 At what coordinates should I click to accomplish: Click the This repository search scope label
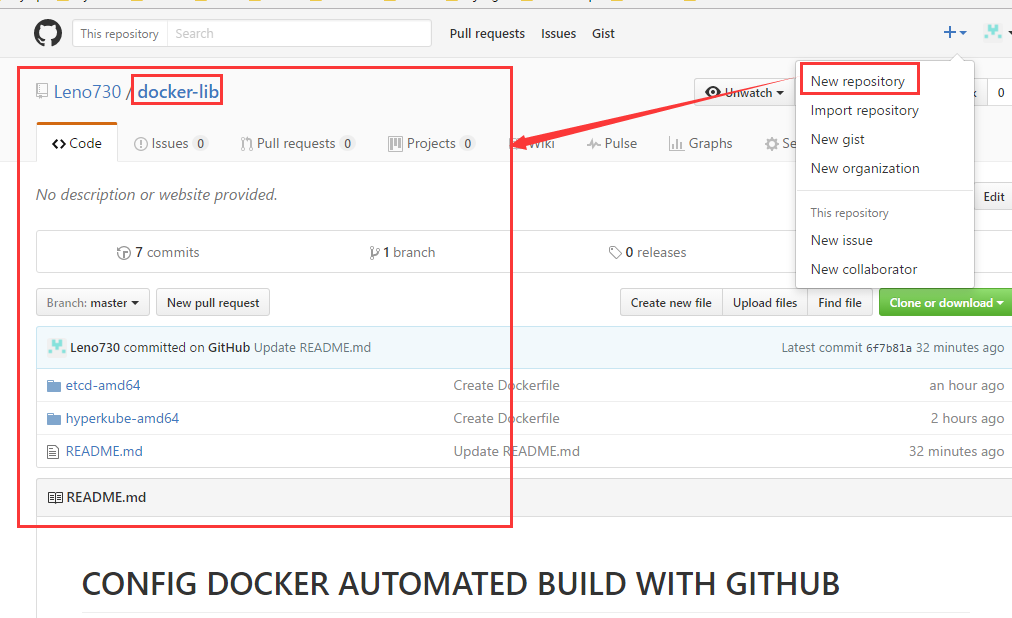[119, 34]
